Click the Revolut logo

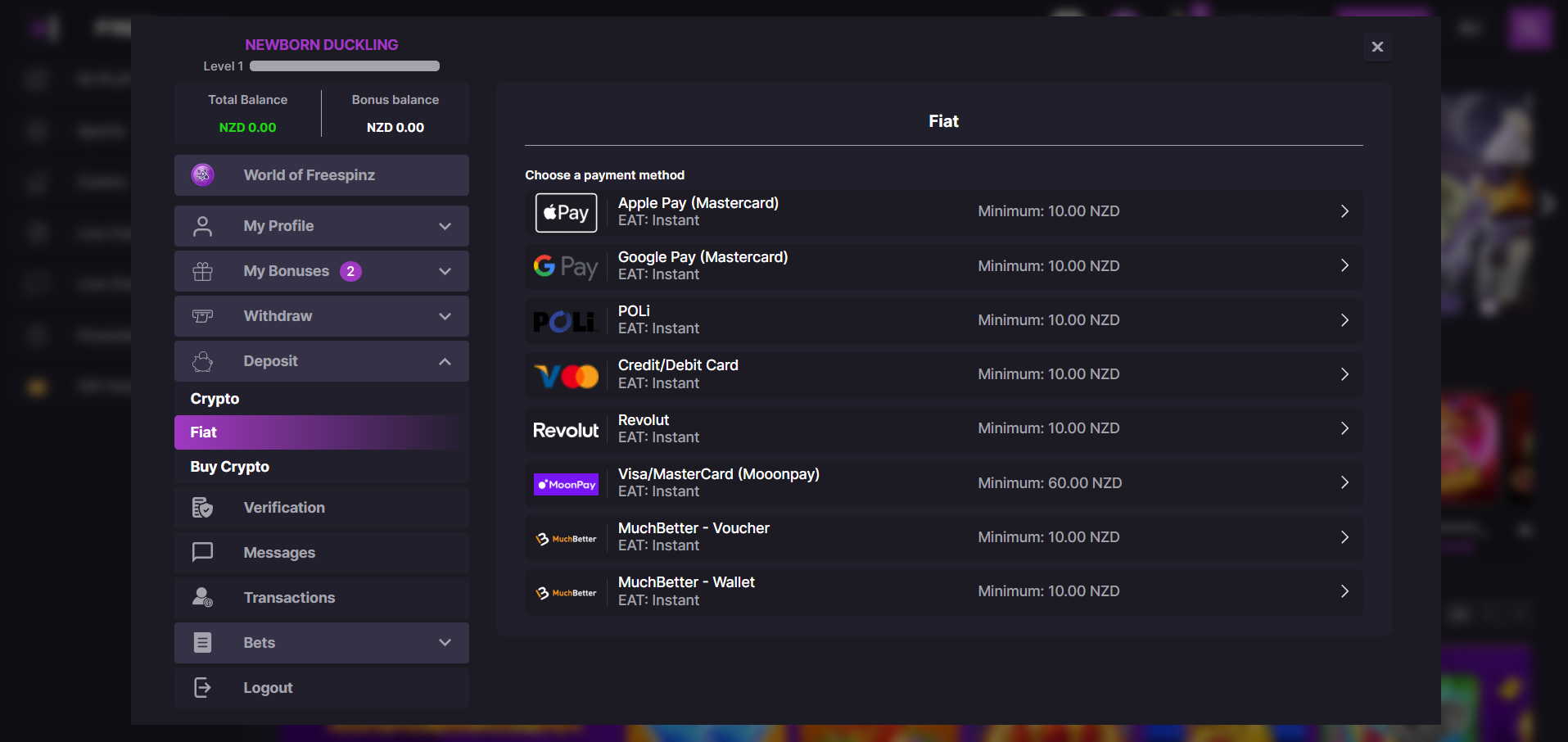(x=566, y=430)
